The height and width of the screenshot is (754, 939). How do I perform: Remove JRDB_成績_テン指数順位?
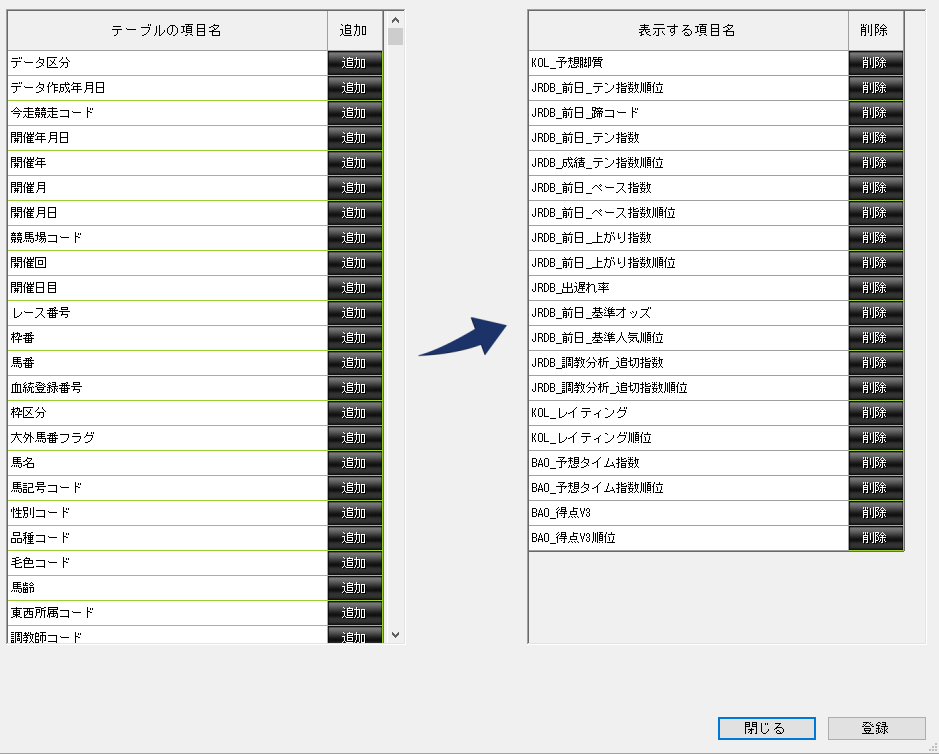[876, 163]
